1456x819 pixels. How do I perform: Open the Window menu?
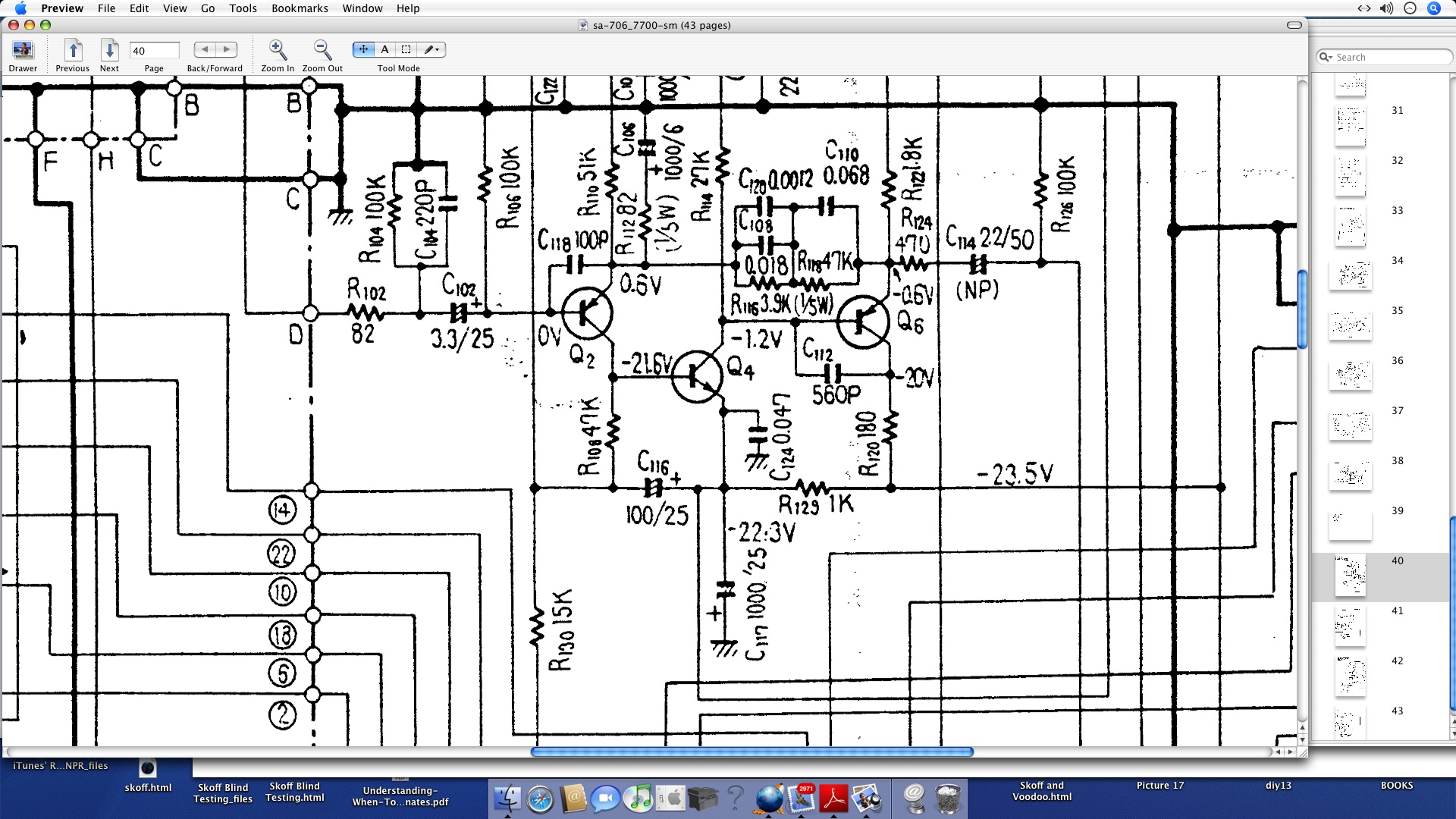tap(362, 8)
